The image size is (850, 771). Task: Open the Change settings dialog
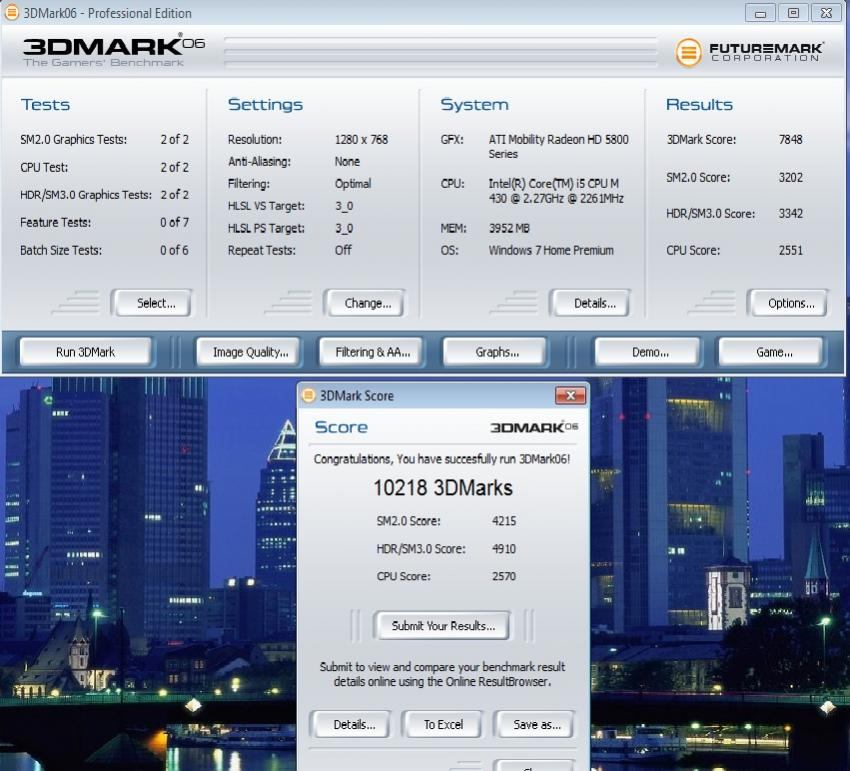pos(364,303)
